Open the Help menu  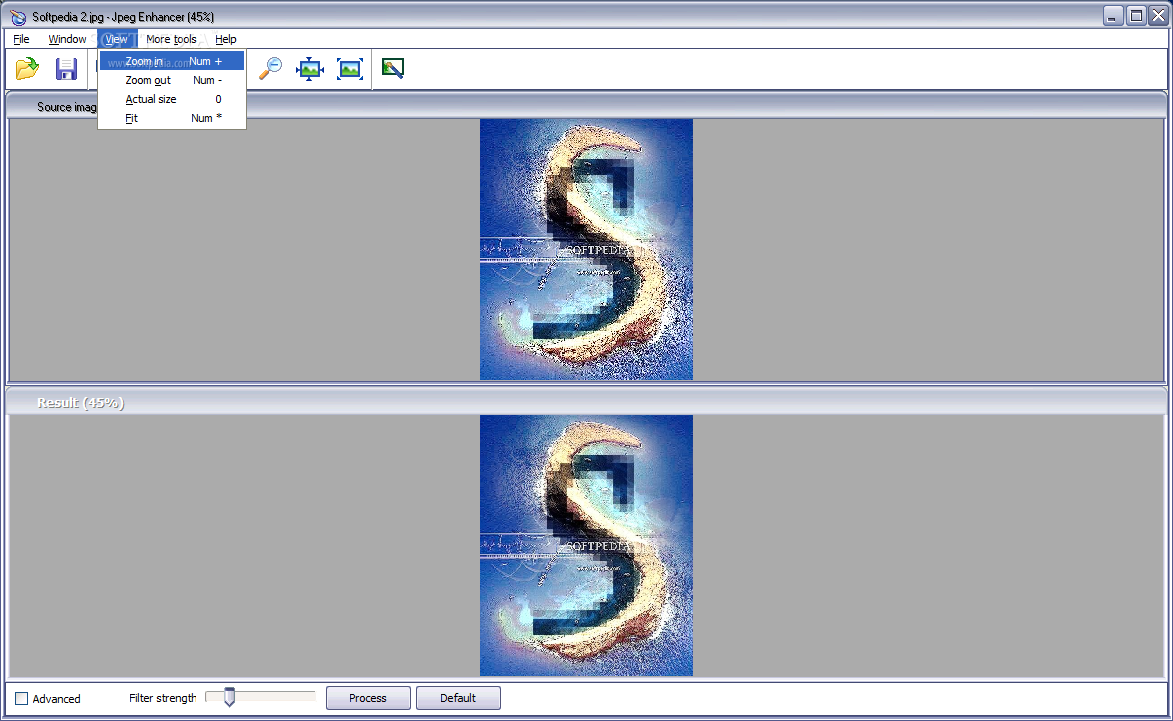pos(226,39)
